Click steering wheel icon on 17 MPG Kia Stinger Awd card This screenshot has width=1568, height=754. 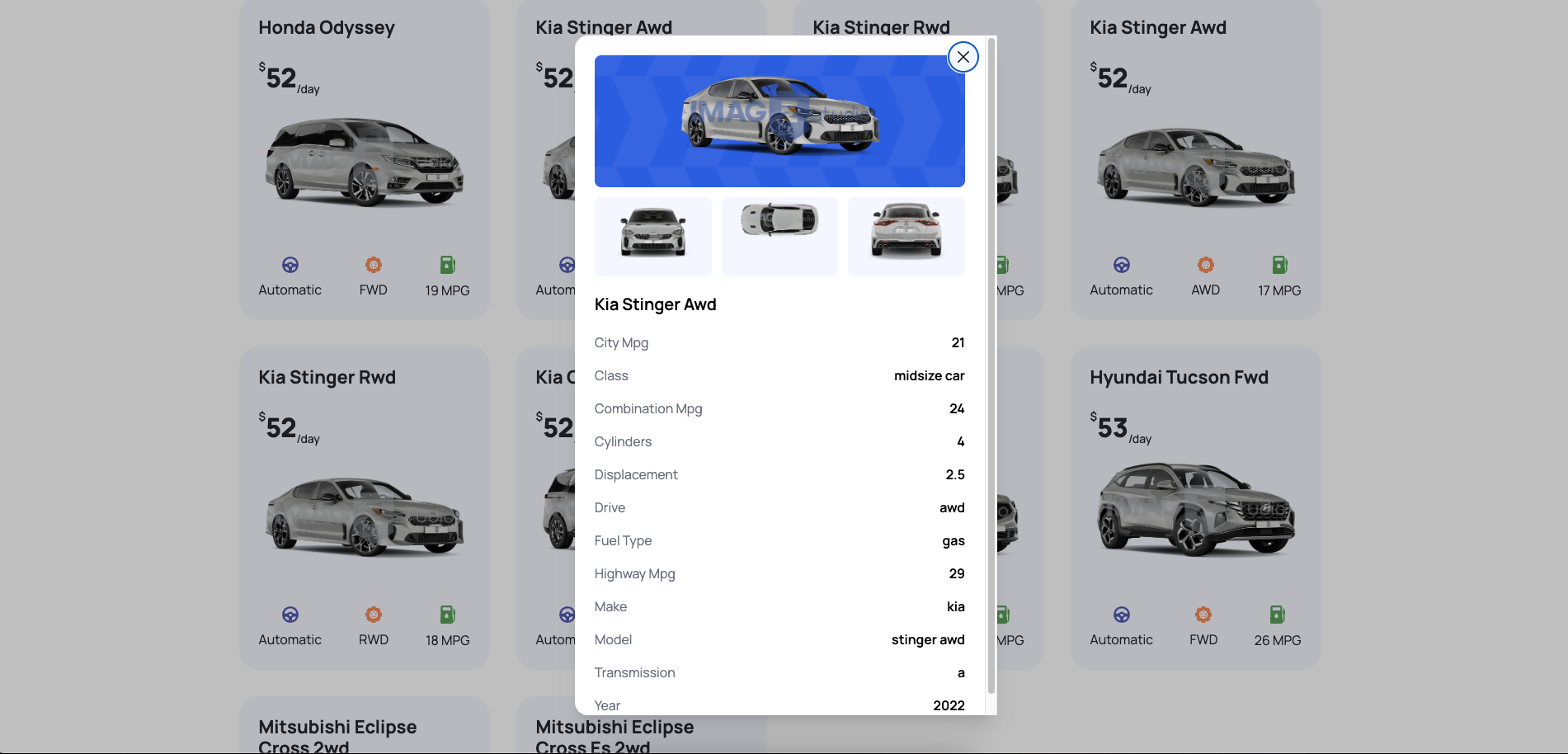pyautogui.click(x=1122, y=265)
